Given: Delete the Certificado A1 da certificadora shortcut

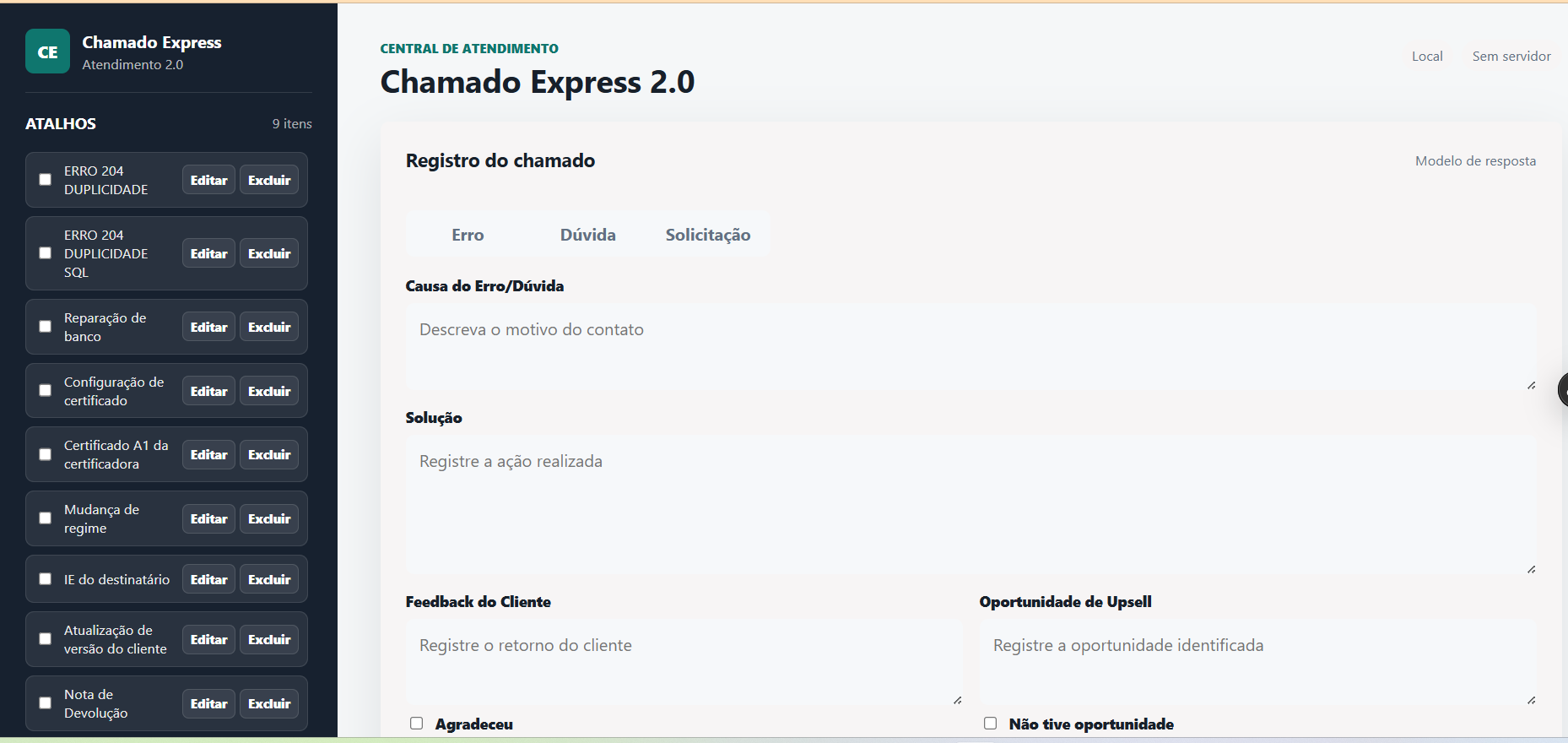Looking at the screenshot, I should coord(269,454).
